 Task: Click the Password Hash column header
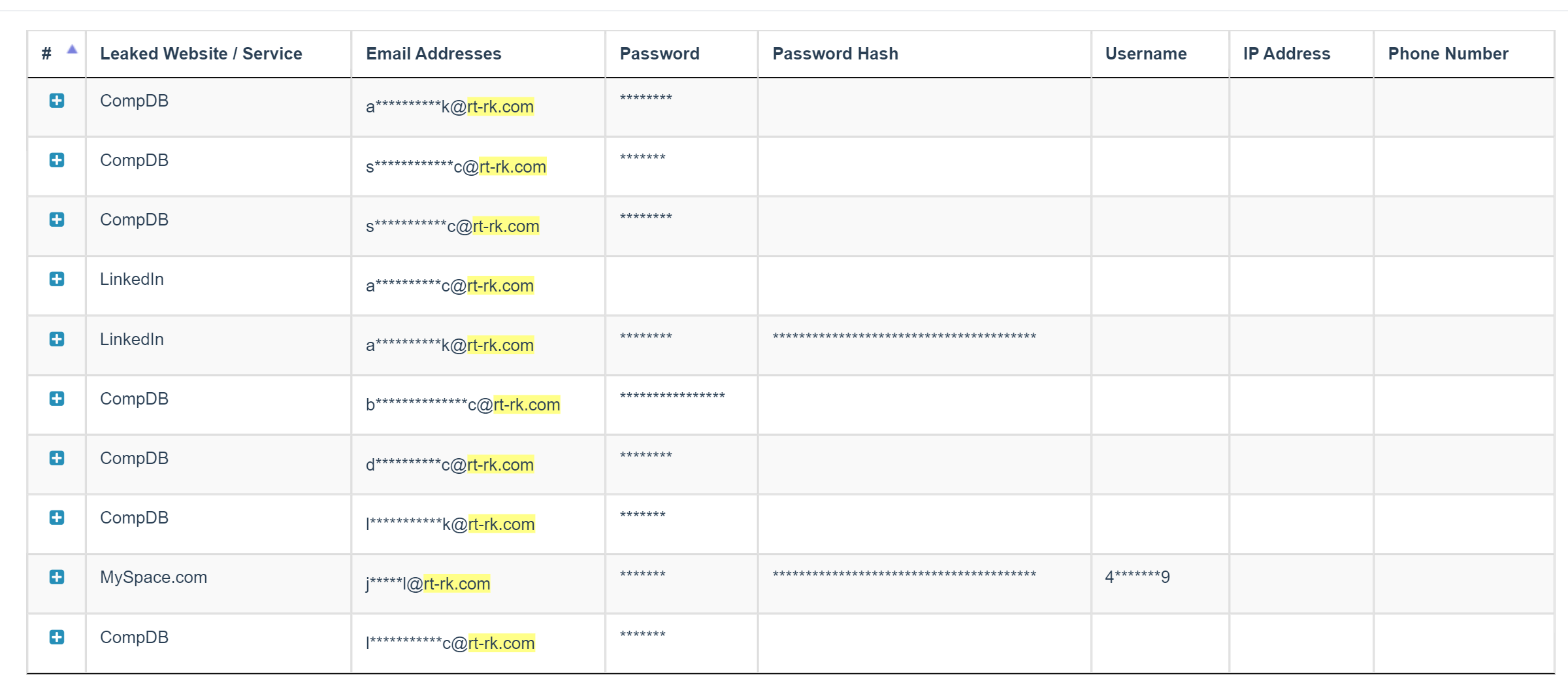click(836, 54)
